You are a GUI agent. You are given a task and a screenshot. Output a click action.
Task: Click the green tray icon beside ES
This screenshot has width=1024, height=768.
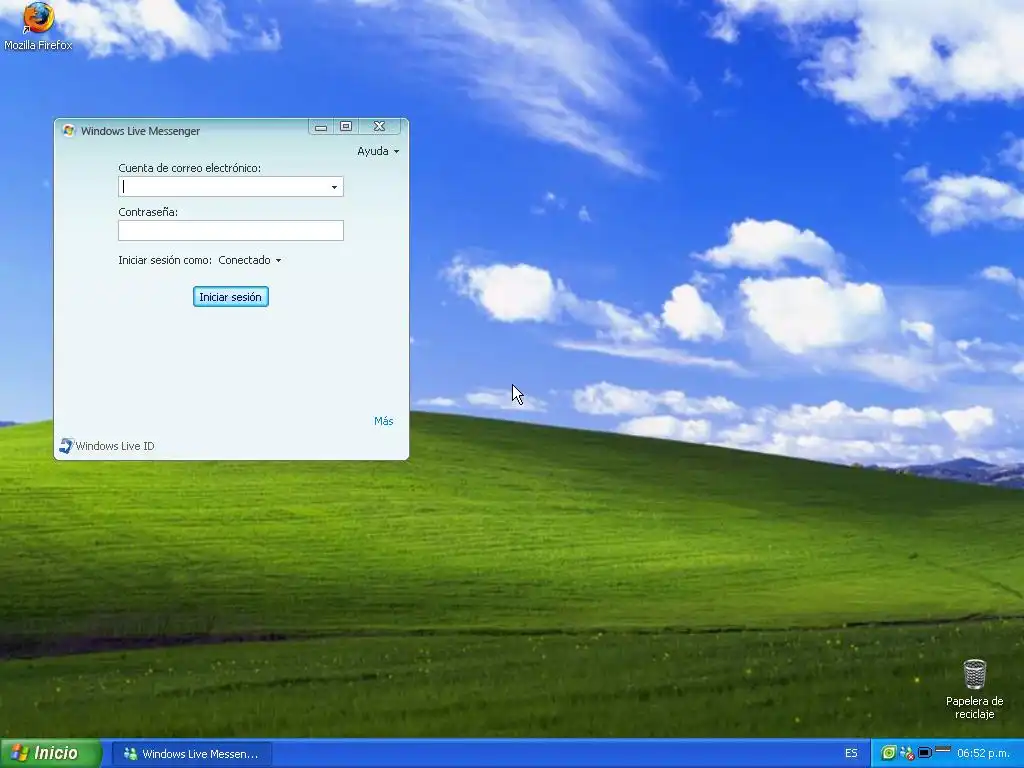pyautogui.click(x=888, y=753)
